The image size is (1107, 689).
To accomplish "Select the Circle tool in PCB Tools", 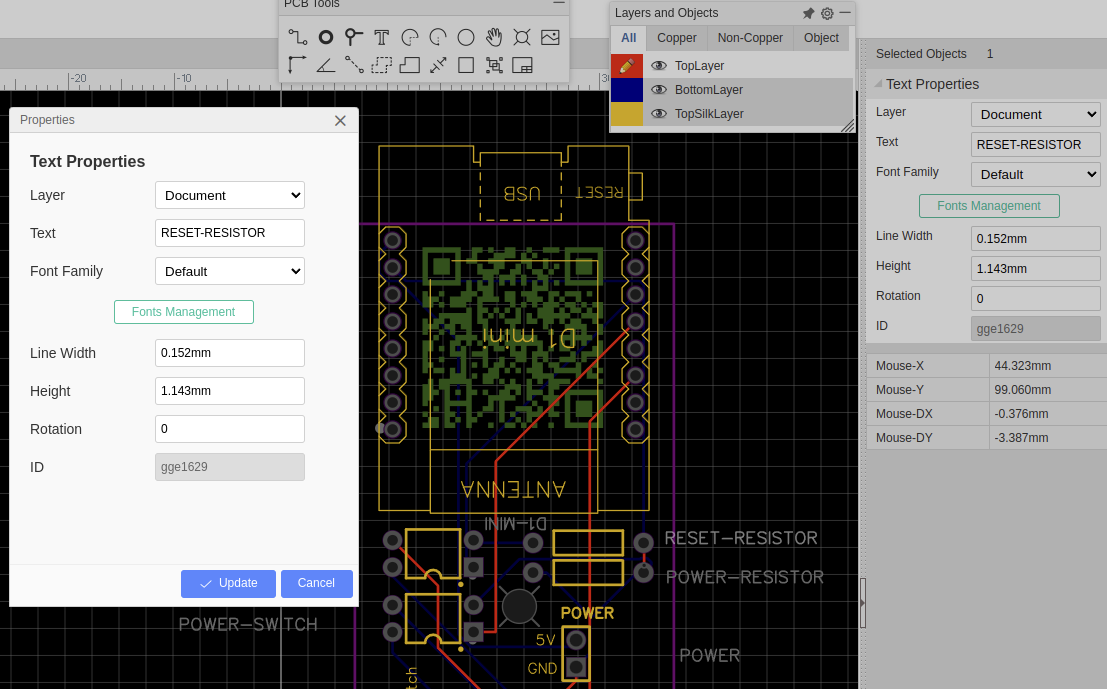I will click(x=466, y=37).
